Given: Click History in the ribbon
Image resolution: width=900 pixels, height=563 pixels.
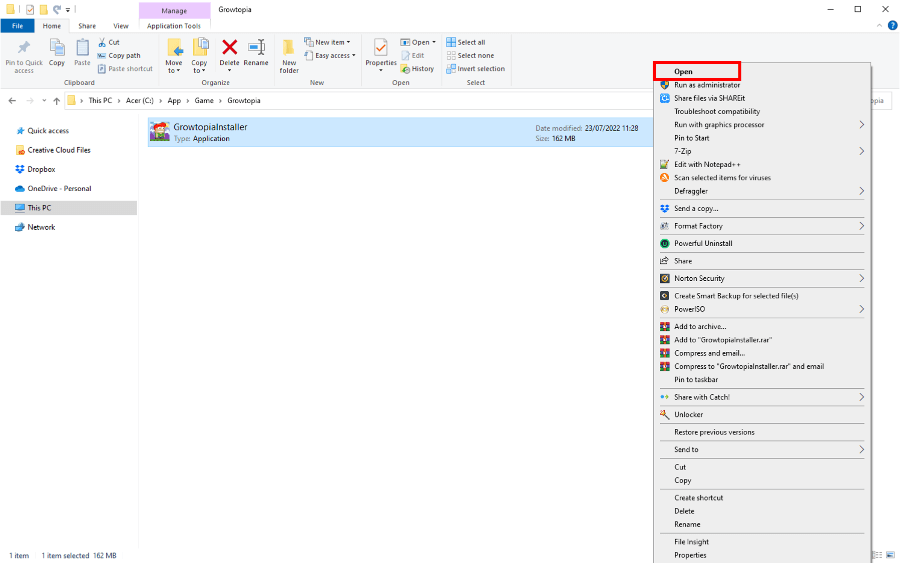Looking at the screenshot, I should (417, 69).
